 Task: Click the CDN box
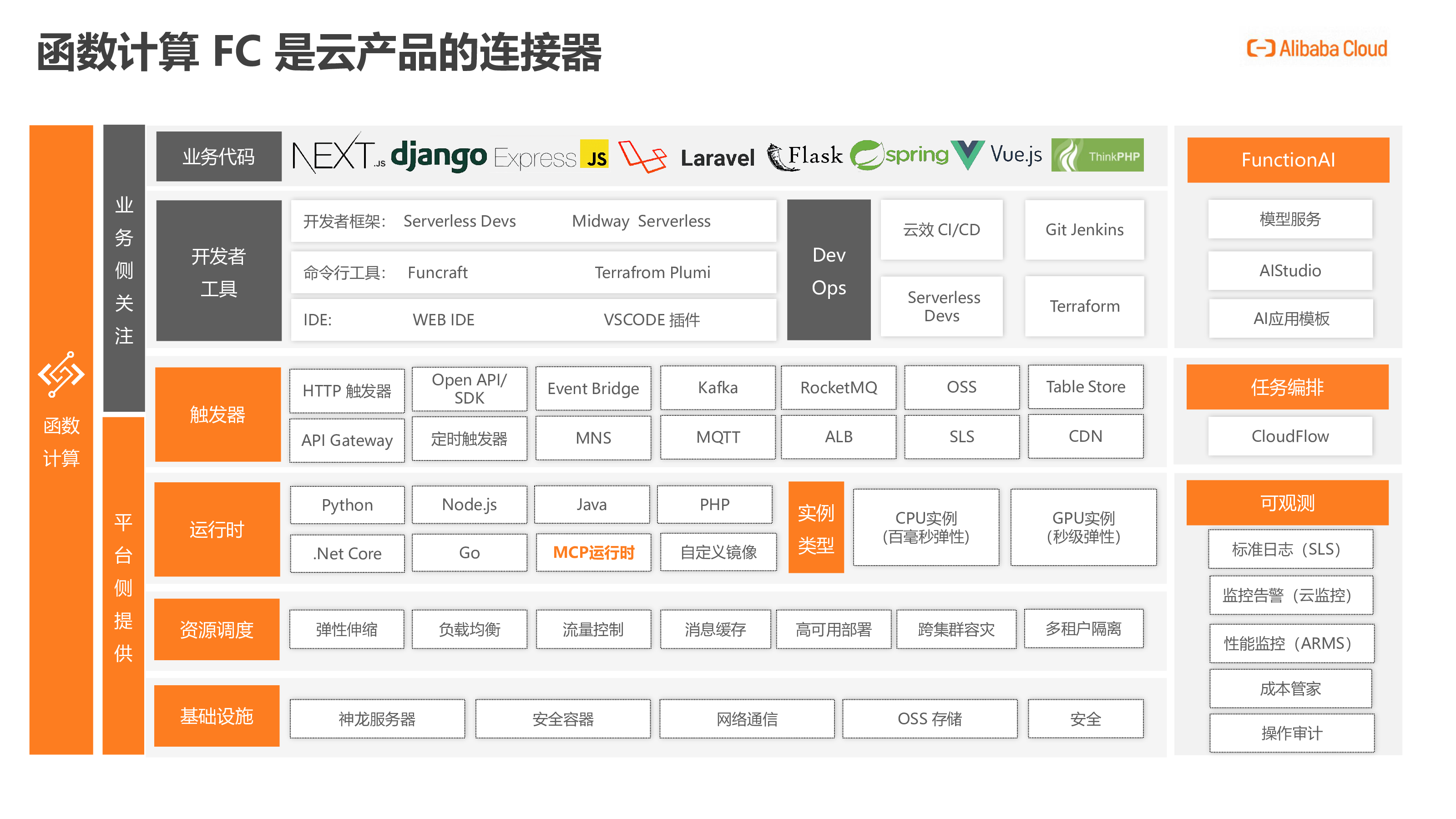point(1085,436)
